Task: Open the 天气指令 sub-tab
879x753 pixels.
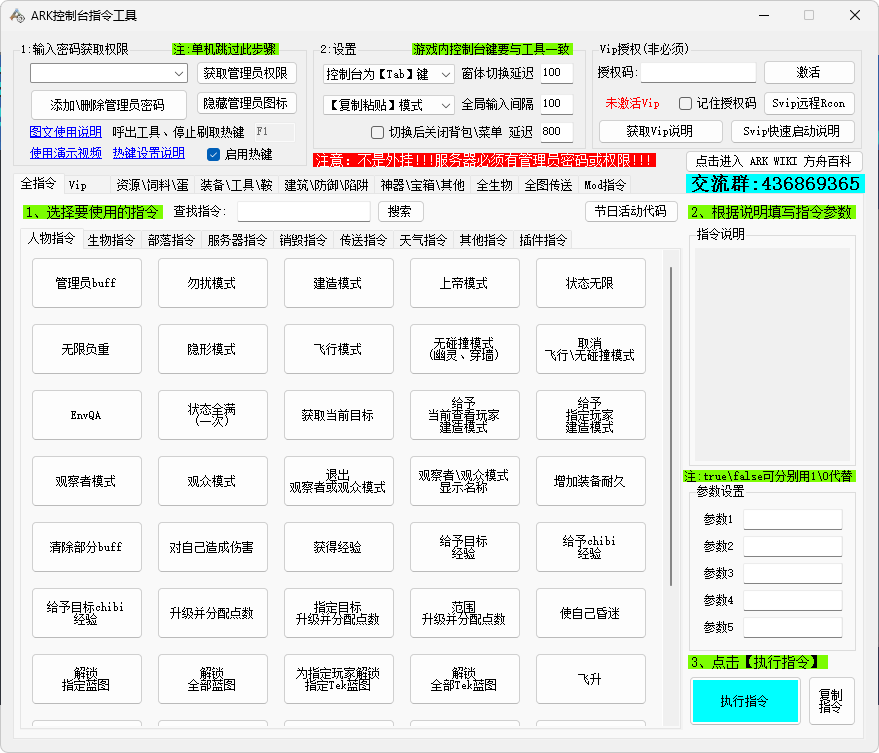Action: tap(423, 240)
